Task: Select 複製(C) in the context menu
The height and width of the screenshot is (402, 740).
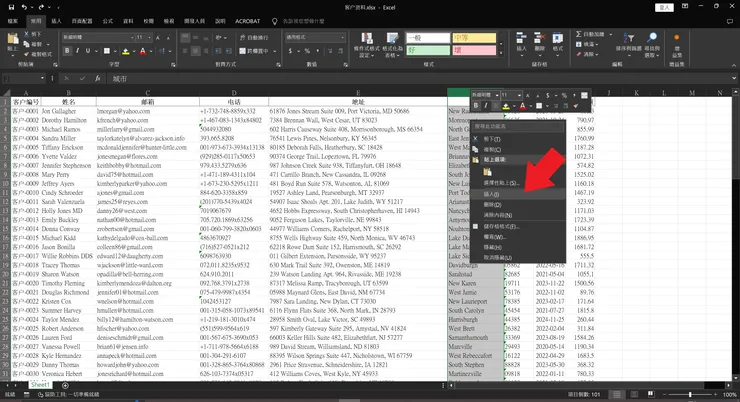Action: (518, 150)
